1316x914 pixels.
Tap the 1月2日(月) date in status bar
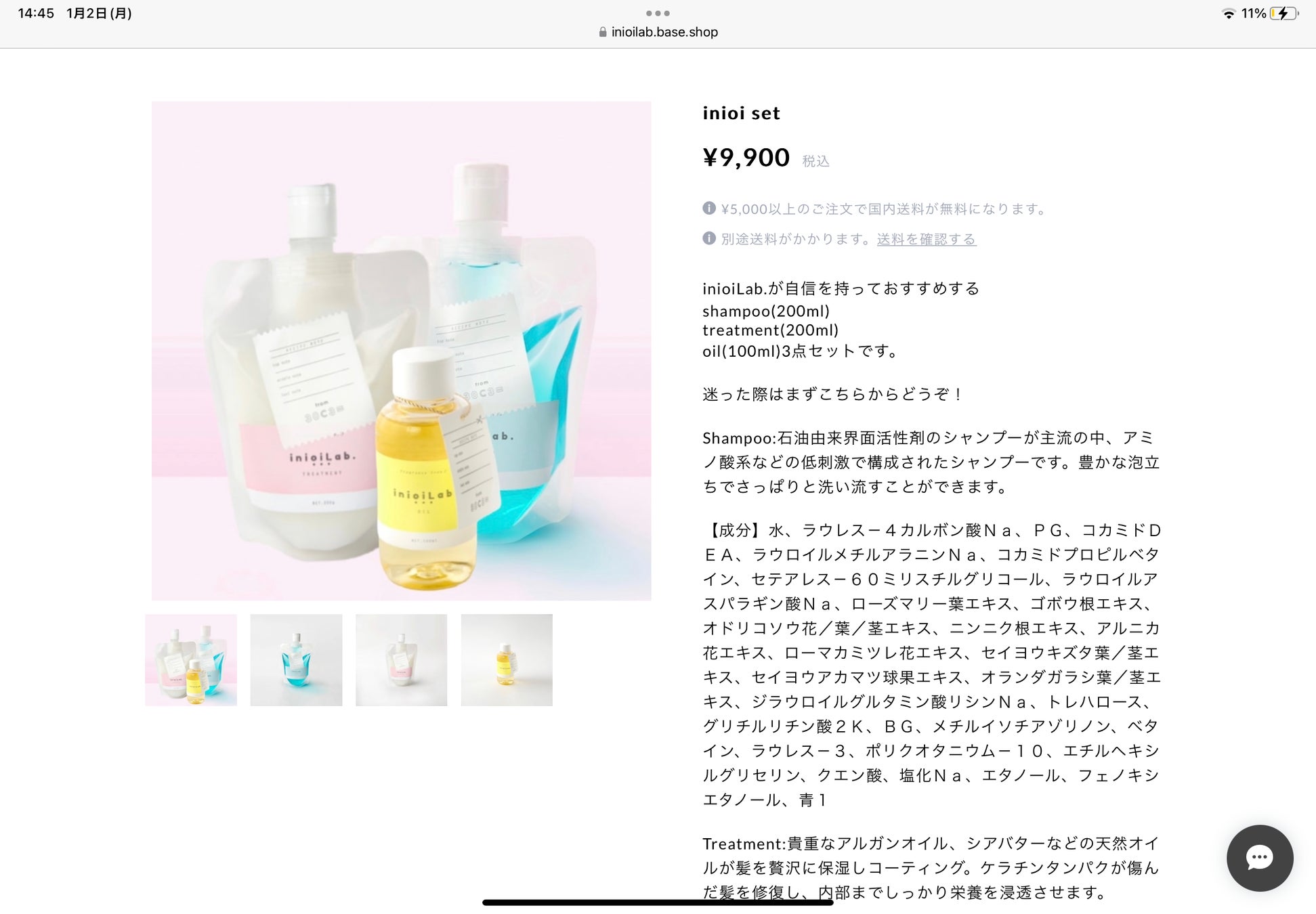(99, 14)
